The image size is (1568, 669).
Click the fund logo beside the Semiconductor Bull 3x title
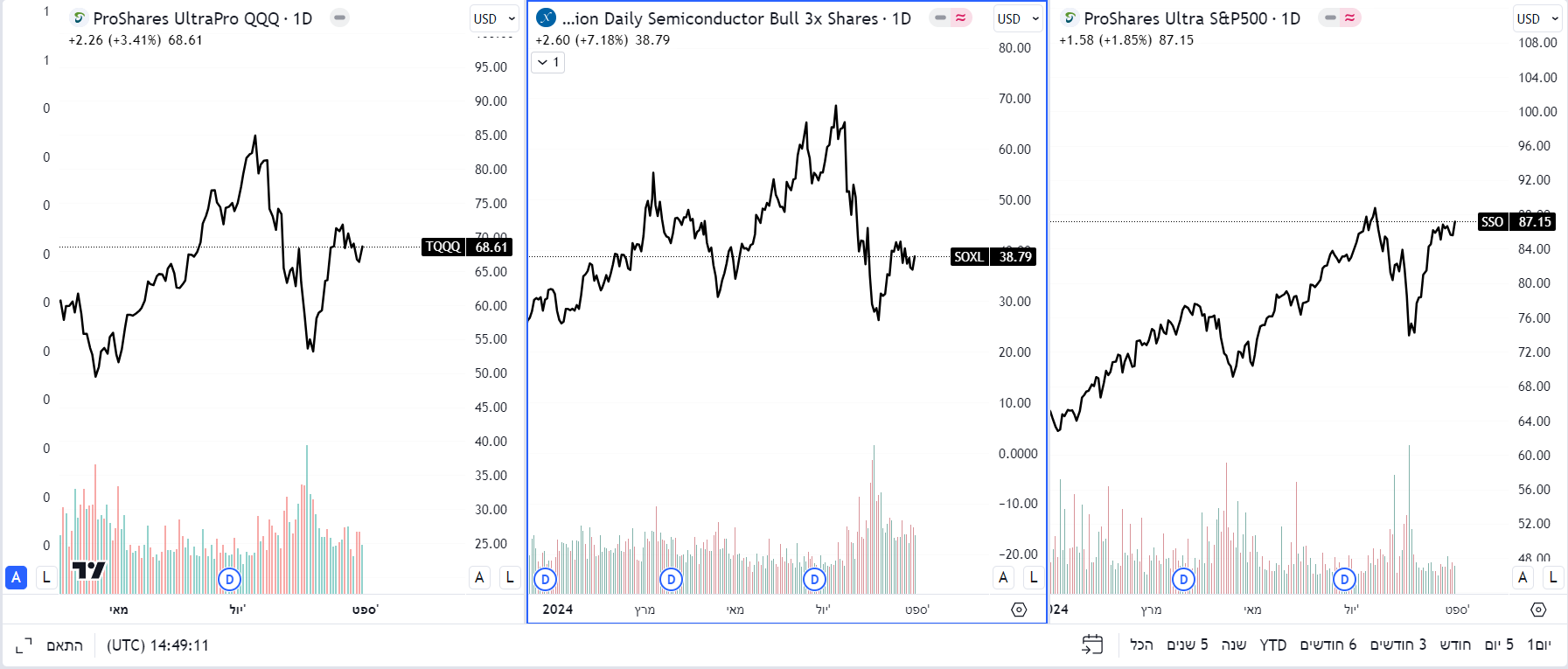tap(545, 17)
